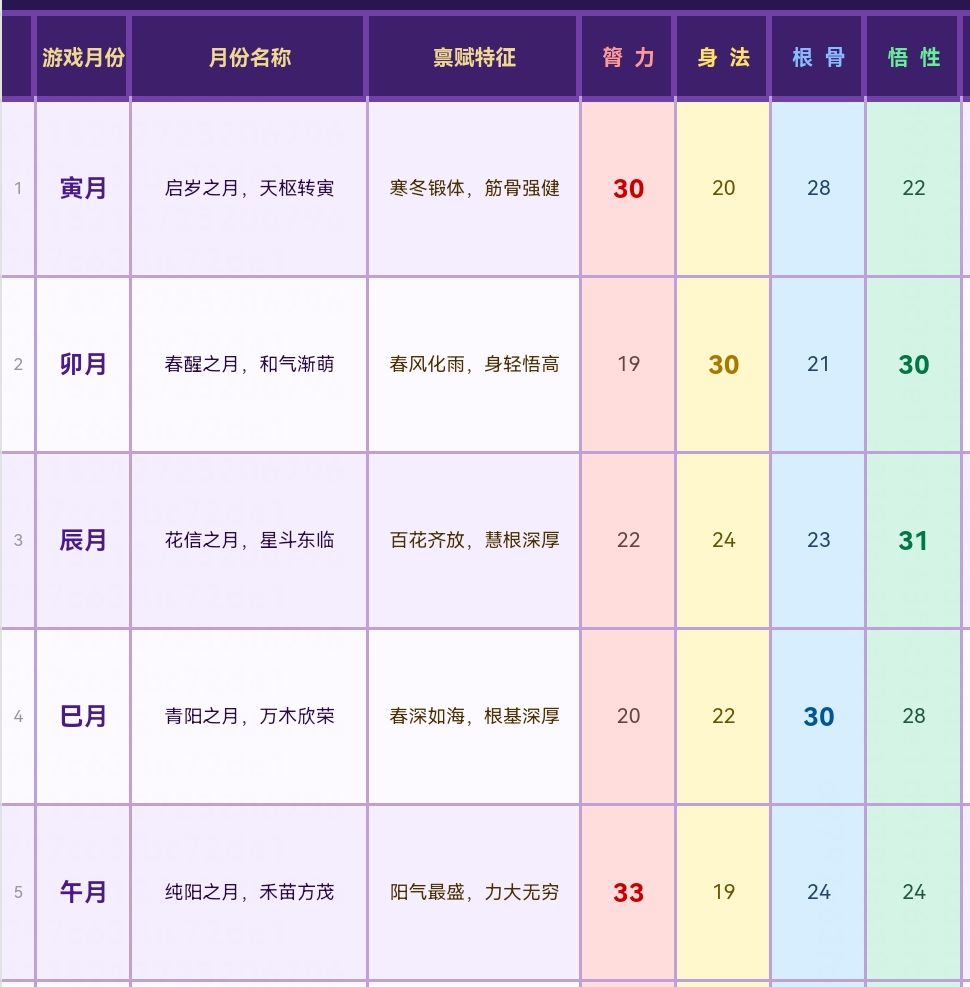Select row number 5

(x=18, y=892)
